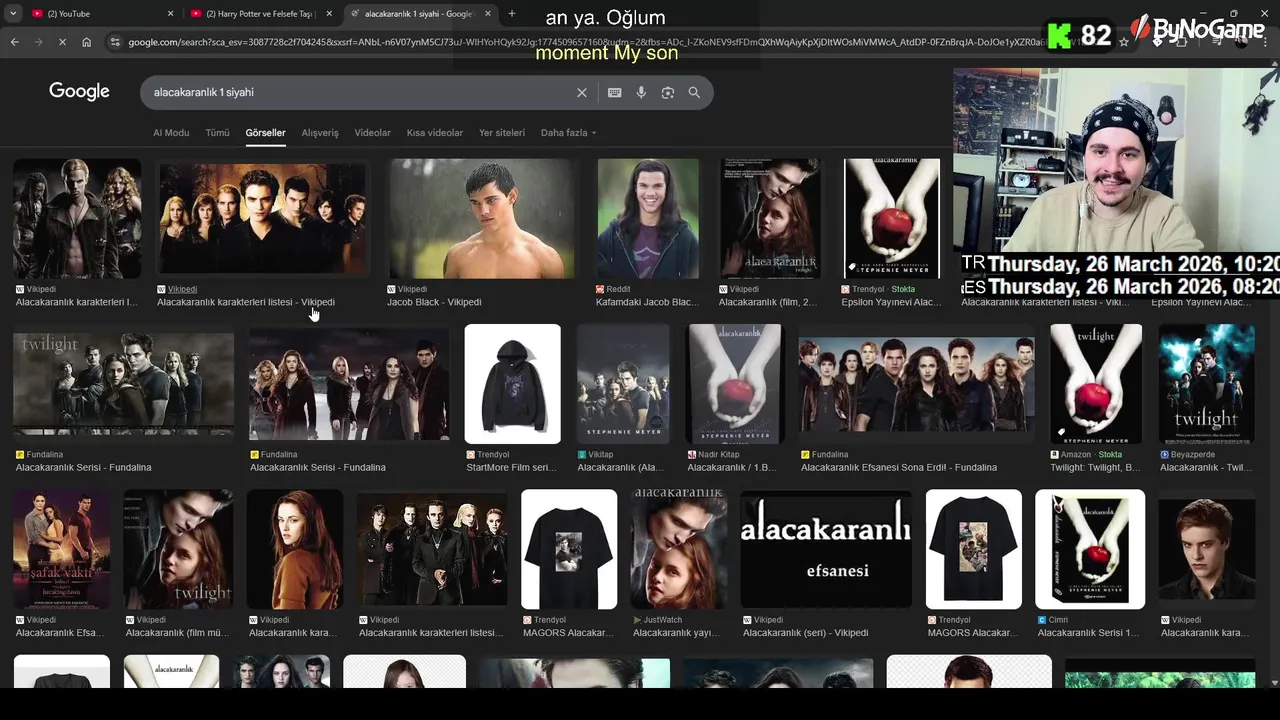The height and width of the screenshot is (720, 1280).
Task: Go back with the browser back arrow
Action: point(14,42)
